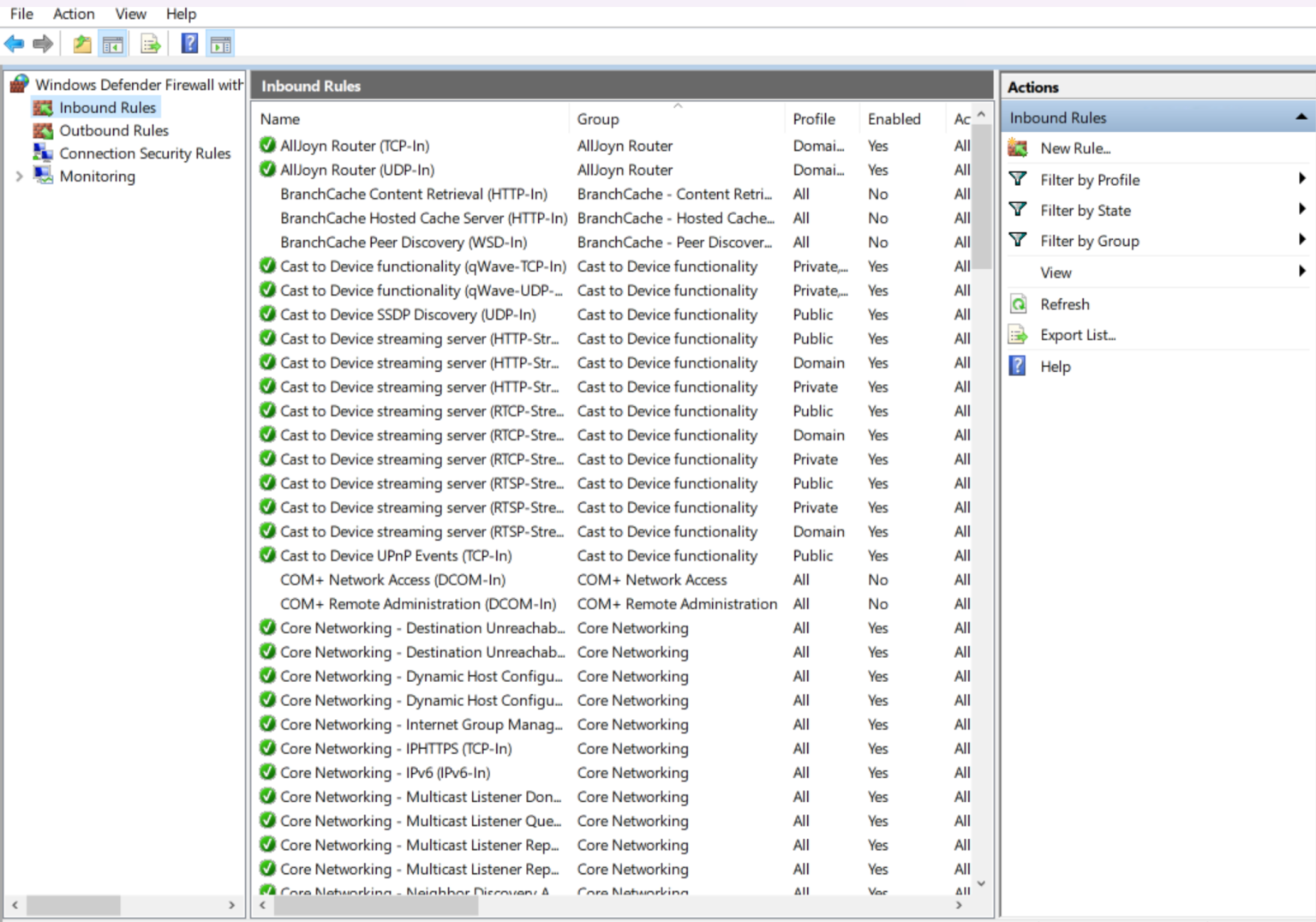
Task: Open Help using the question-mark toolbar icon
Action: [x=188, y=43]
